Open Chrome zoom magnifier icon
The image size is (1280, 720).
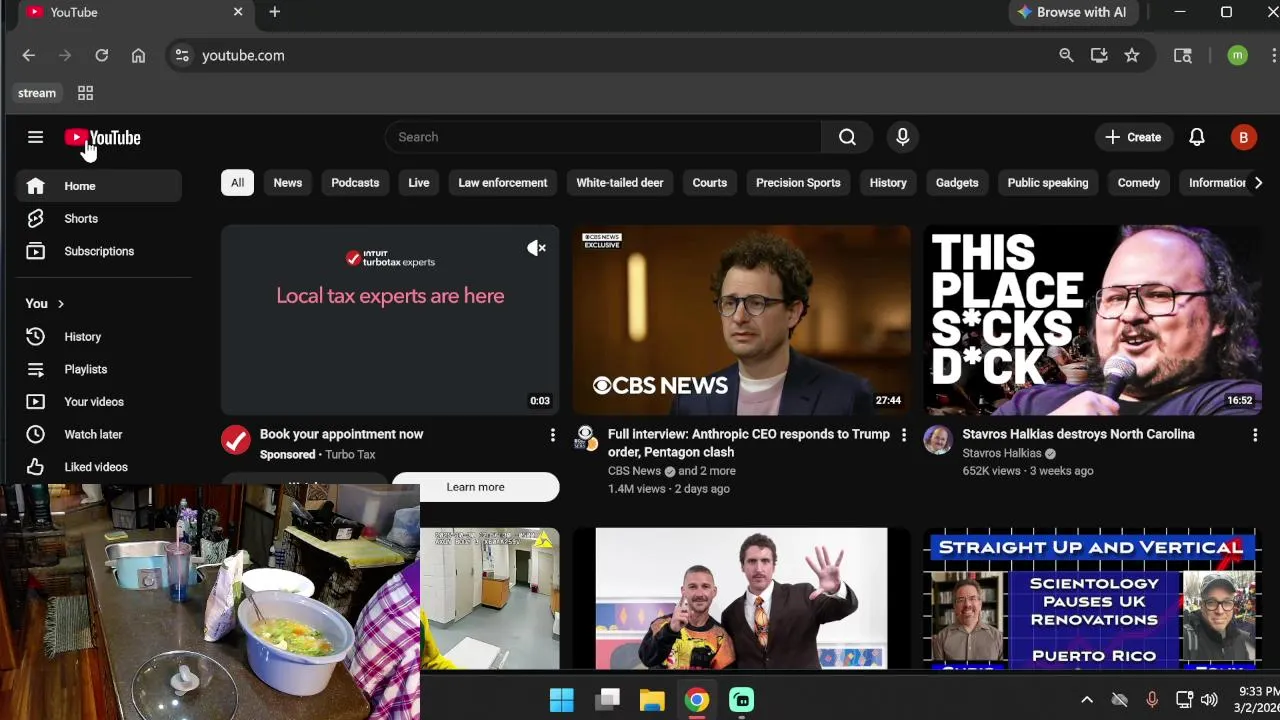(x=1066, y=56)
